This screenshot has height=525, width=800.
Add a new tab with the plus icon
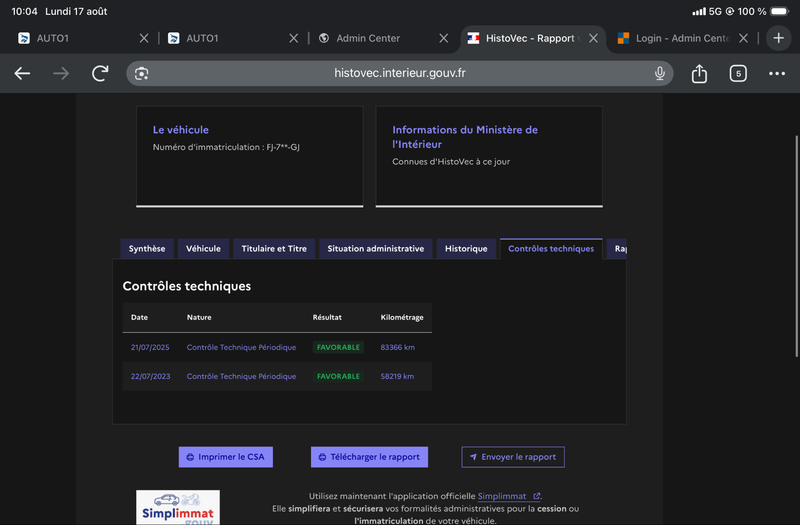(778, 38)
